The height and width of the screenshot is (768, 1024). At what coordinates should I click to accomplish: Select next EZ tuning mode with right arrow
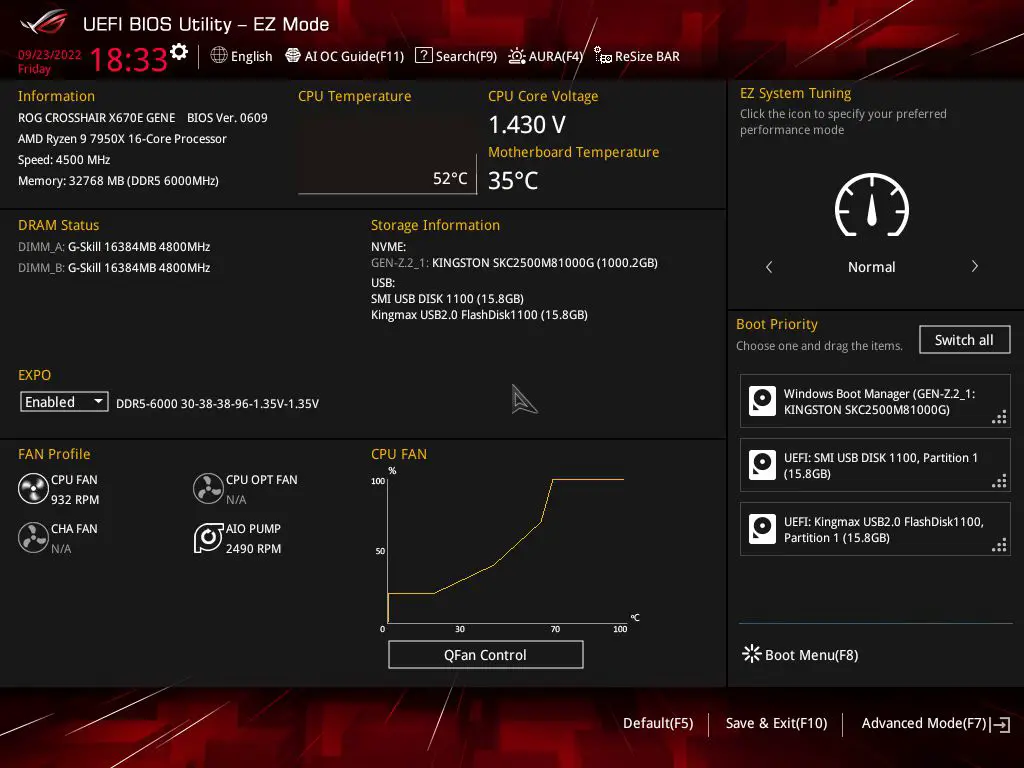[974, 266]
